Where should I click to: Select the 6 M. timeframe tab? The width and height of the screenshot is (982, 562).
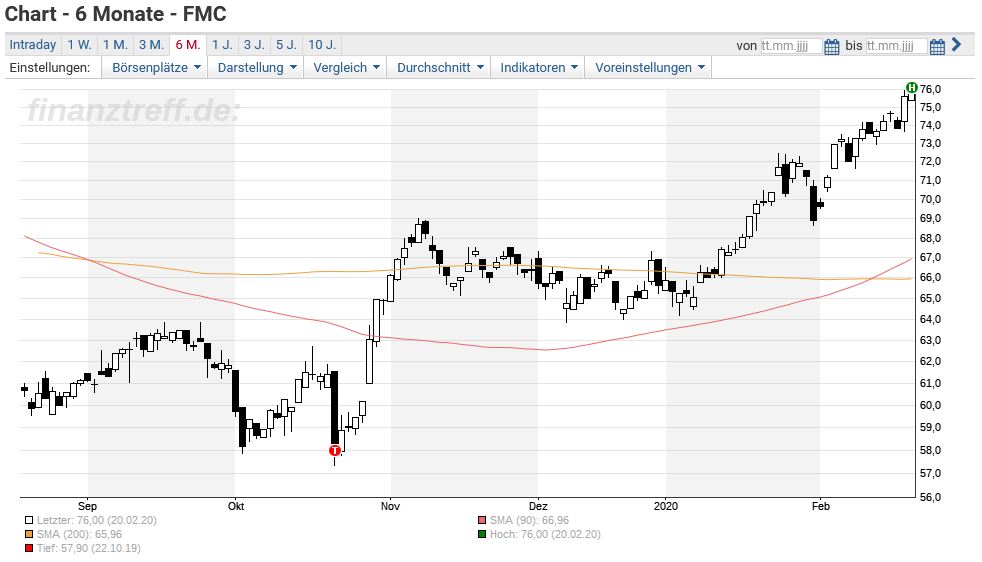click(x=188, y=44)
